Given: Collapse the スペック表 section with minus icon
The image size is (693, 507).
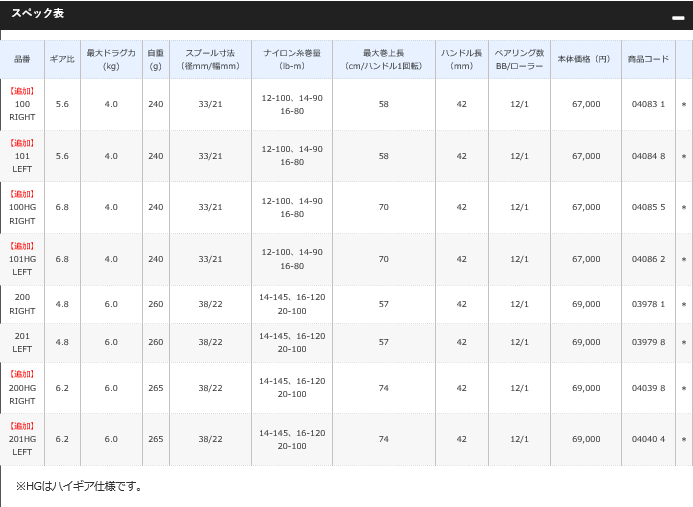Looking at the screenshot, I should pyautogui.click(x=678, y=18).
